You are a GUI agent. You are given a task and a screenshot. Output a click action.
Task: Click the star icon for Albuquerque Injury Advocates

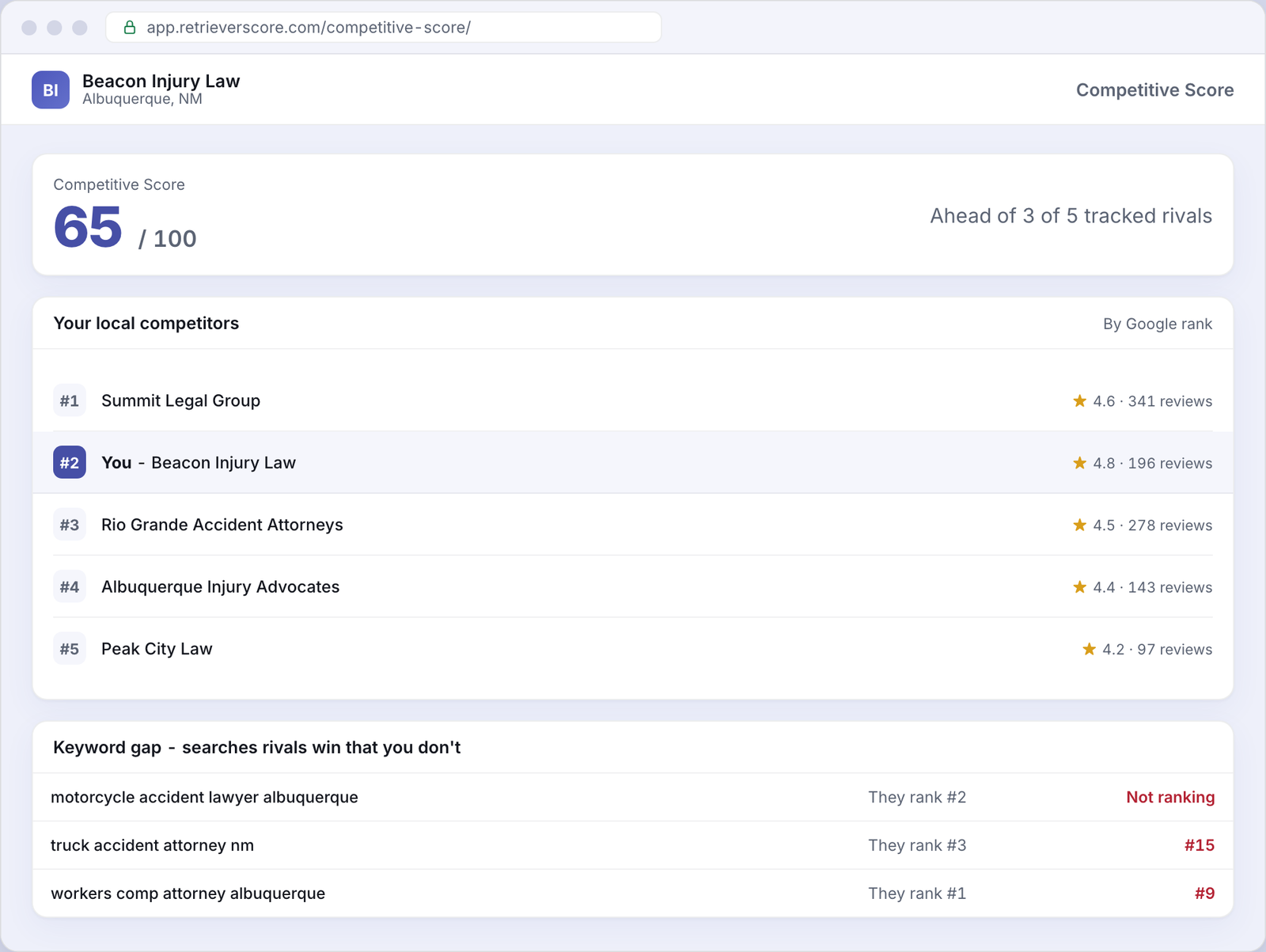pos(1079,586)
